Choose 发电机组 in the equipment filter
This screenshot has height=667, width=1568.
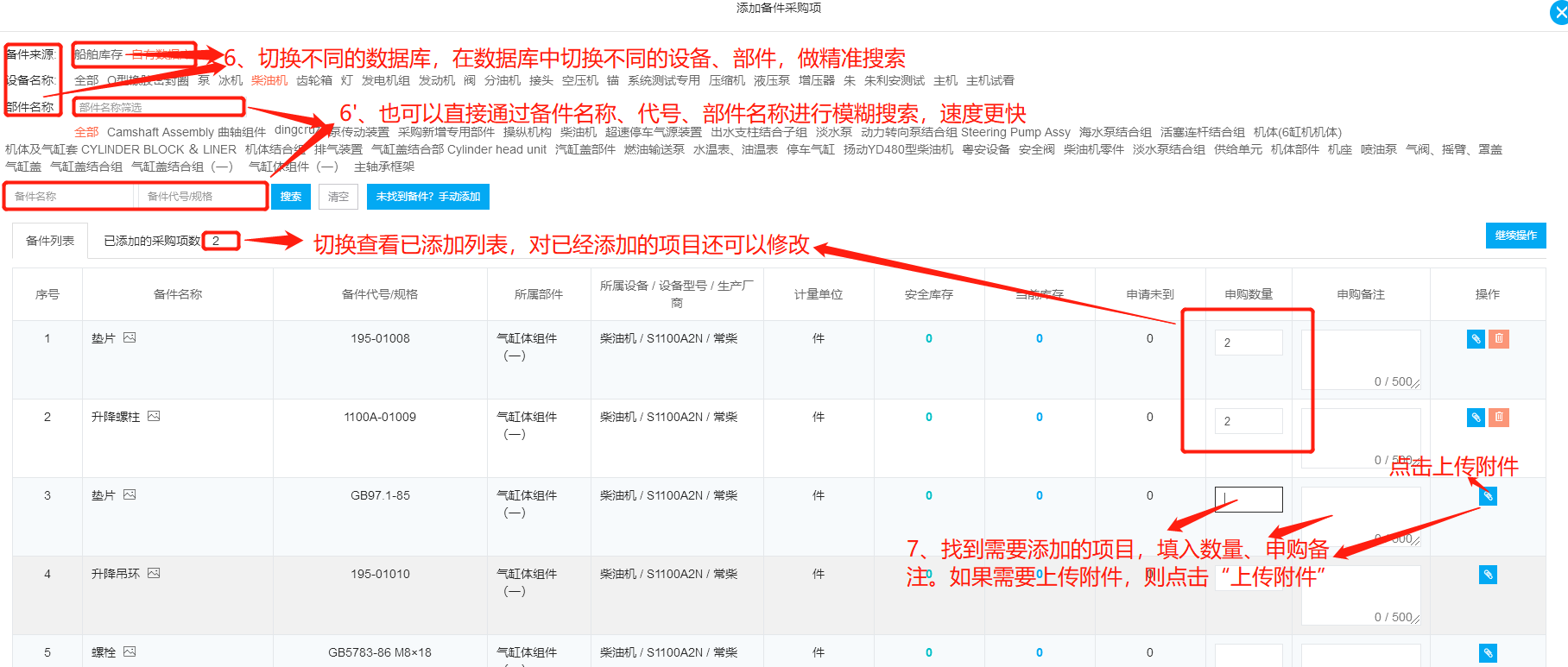(x=386, y=80)
